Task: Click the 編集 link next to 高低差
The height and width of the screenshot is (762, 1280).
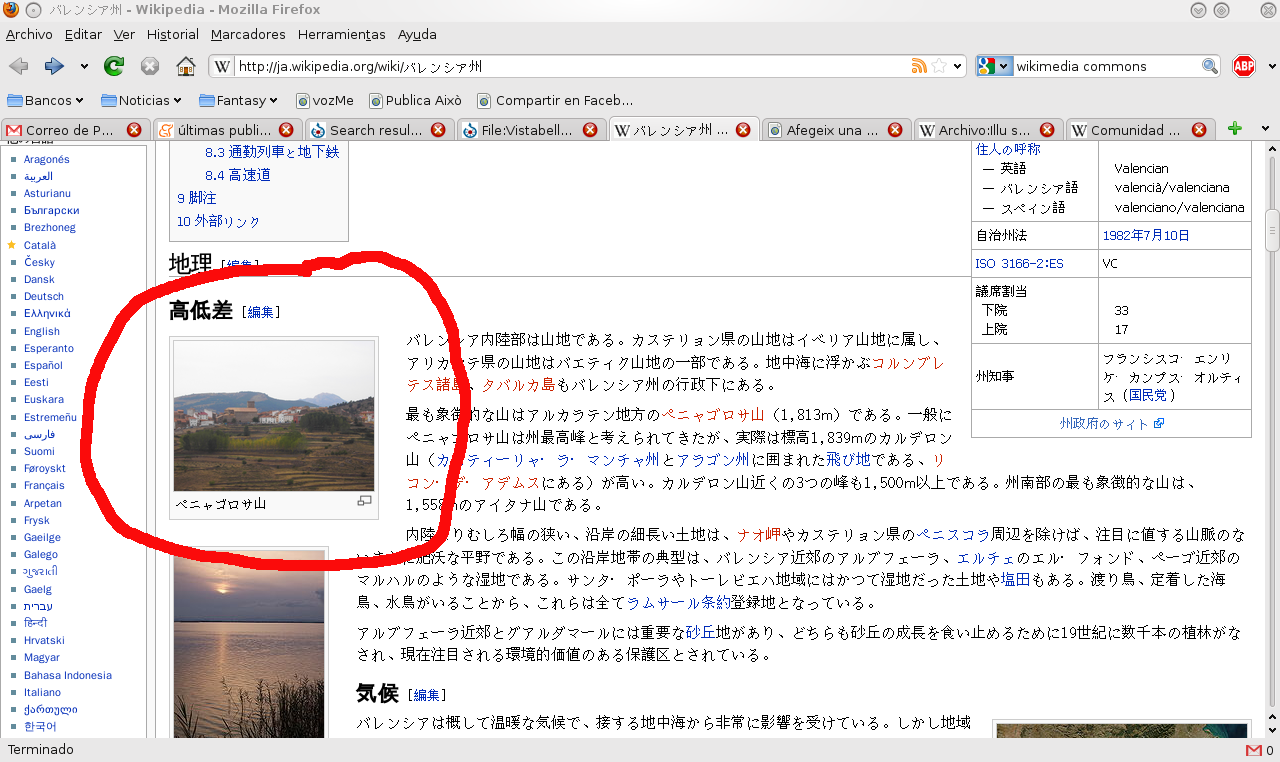Action: tap(261, 312)
